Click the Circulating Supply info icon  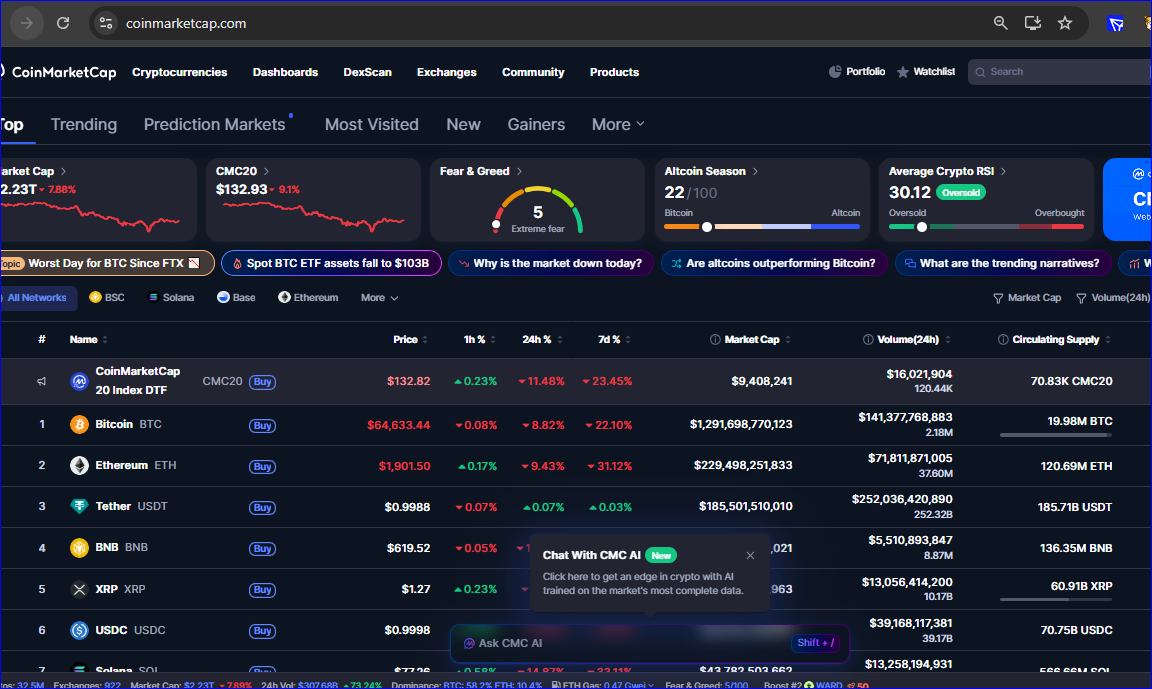1003,339
